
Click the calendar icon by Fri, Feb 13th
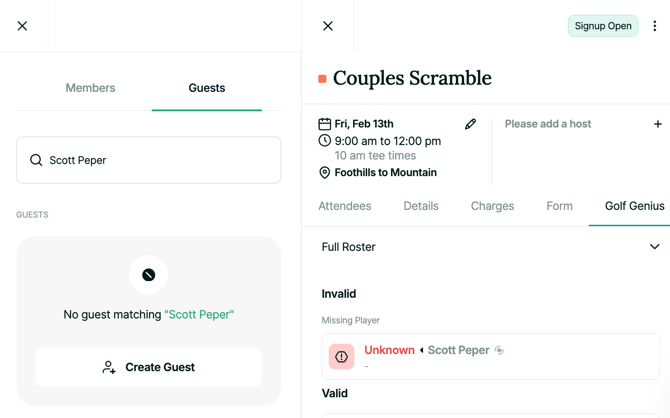(325, 124)
